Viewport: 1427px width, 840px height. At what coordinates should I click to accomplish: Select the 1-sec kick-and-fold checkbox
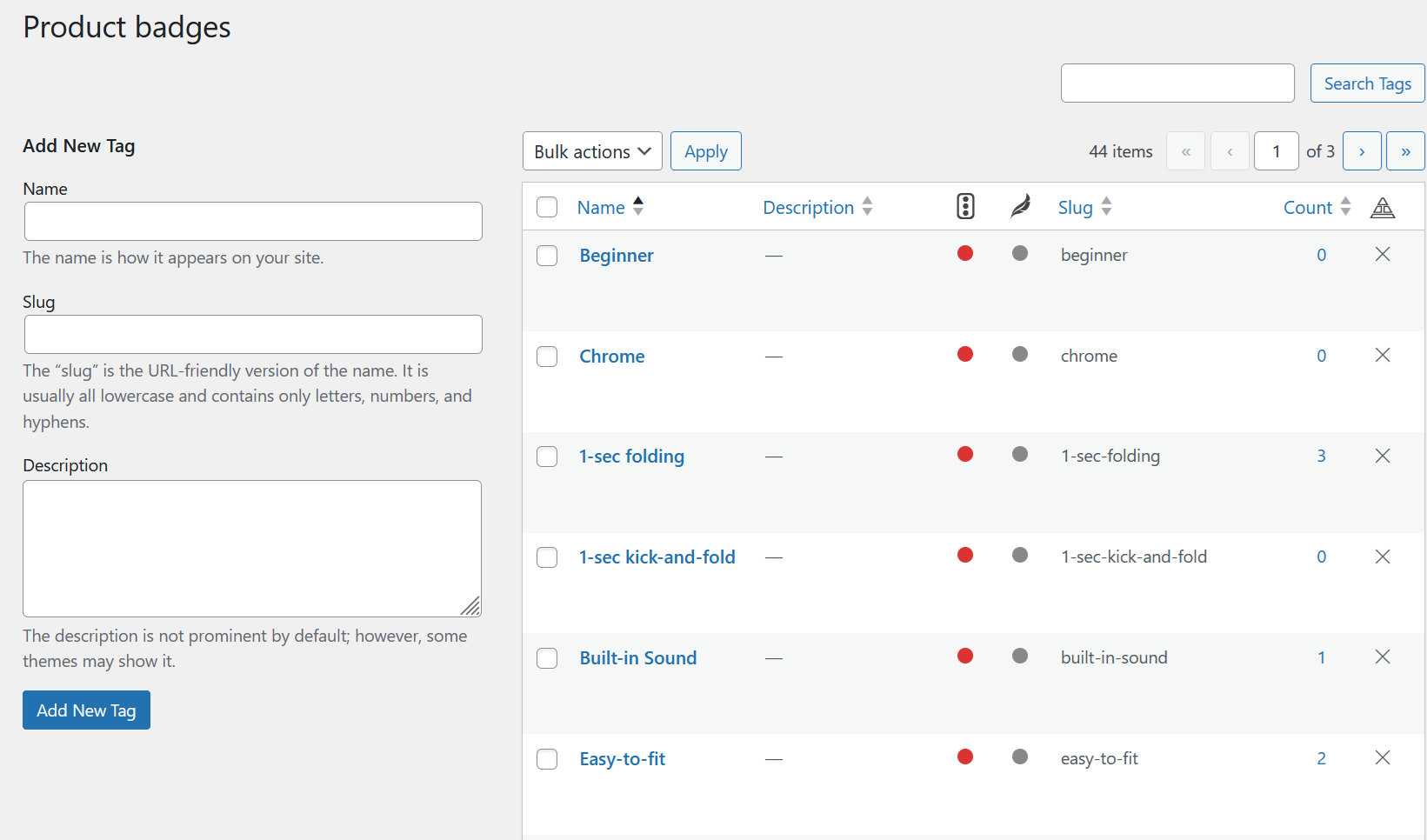point(547,557)
